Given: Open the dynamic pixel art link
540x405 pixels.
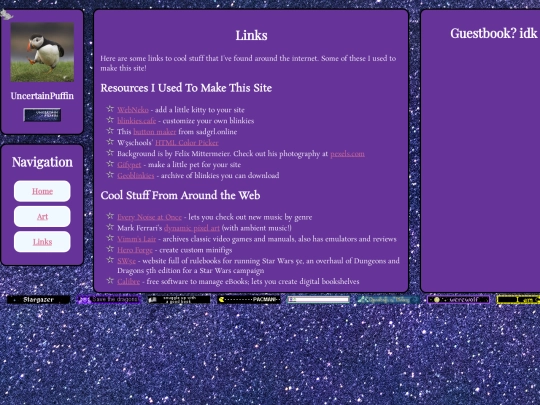Looking at the screenshot, I should pyautogui.click(x=192, y=228).
